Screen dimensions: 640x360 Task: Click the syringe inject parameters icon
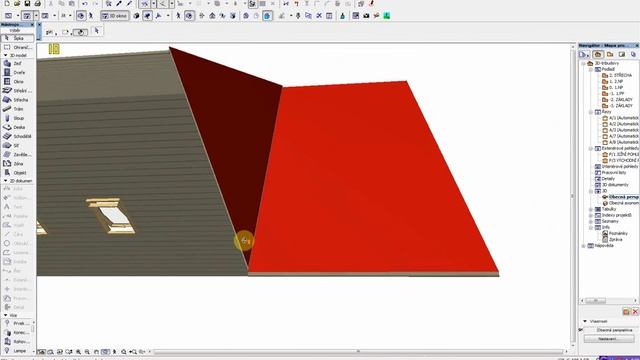pos(129,4)
